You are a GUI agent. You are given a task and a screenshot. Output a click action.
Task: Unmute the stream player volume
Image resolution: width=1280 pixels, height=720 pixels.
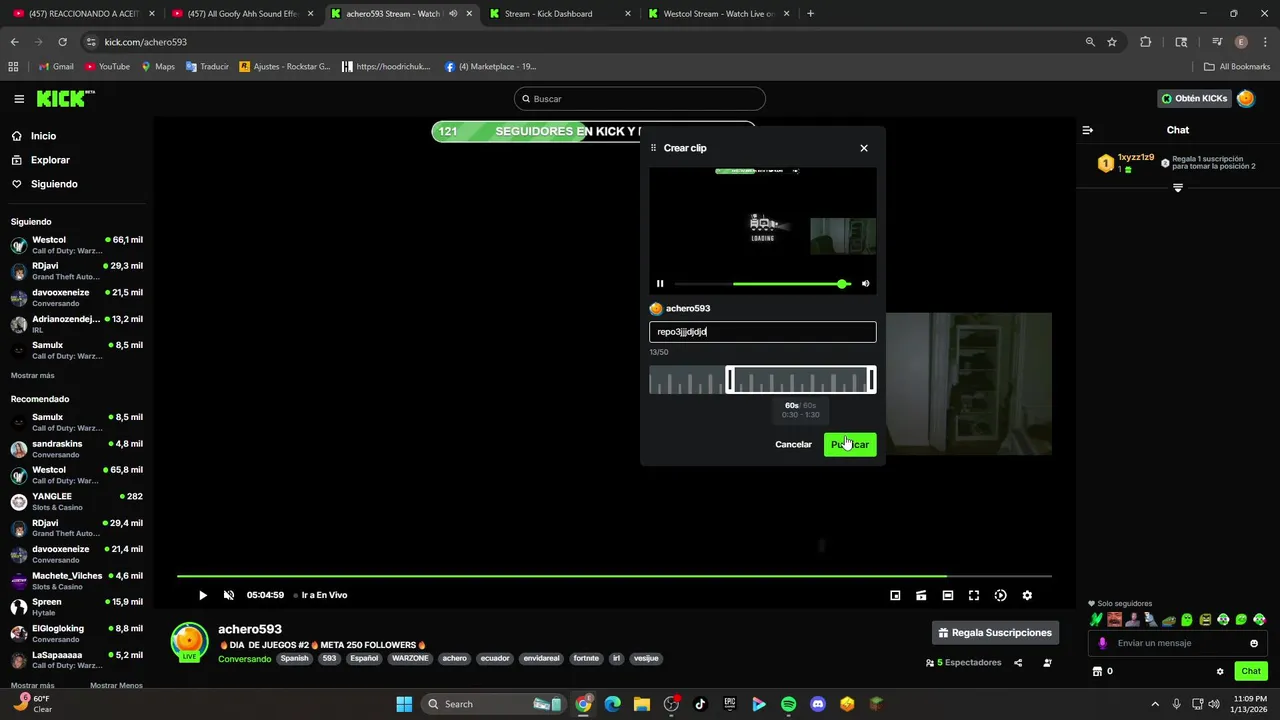[229, 595]
